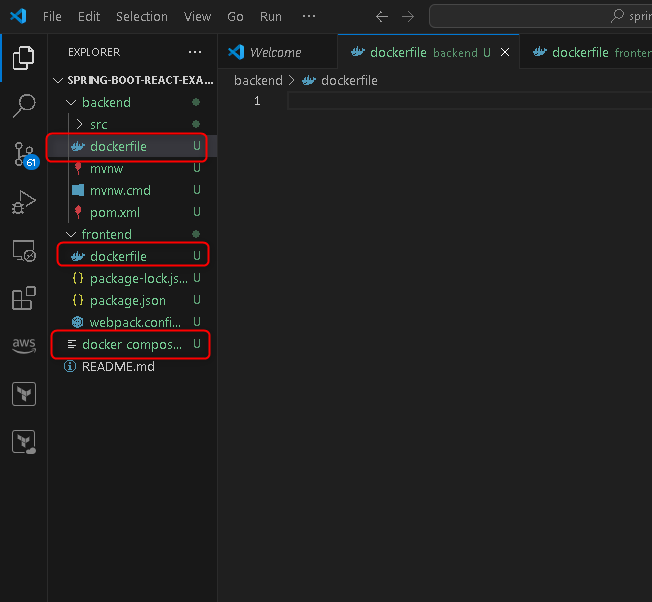Open the package-lock.js... file

(133, 279)
